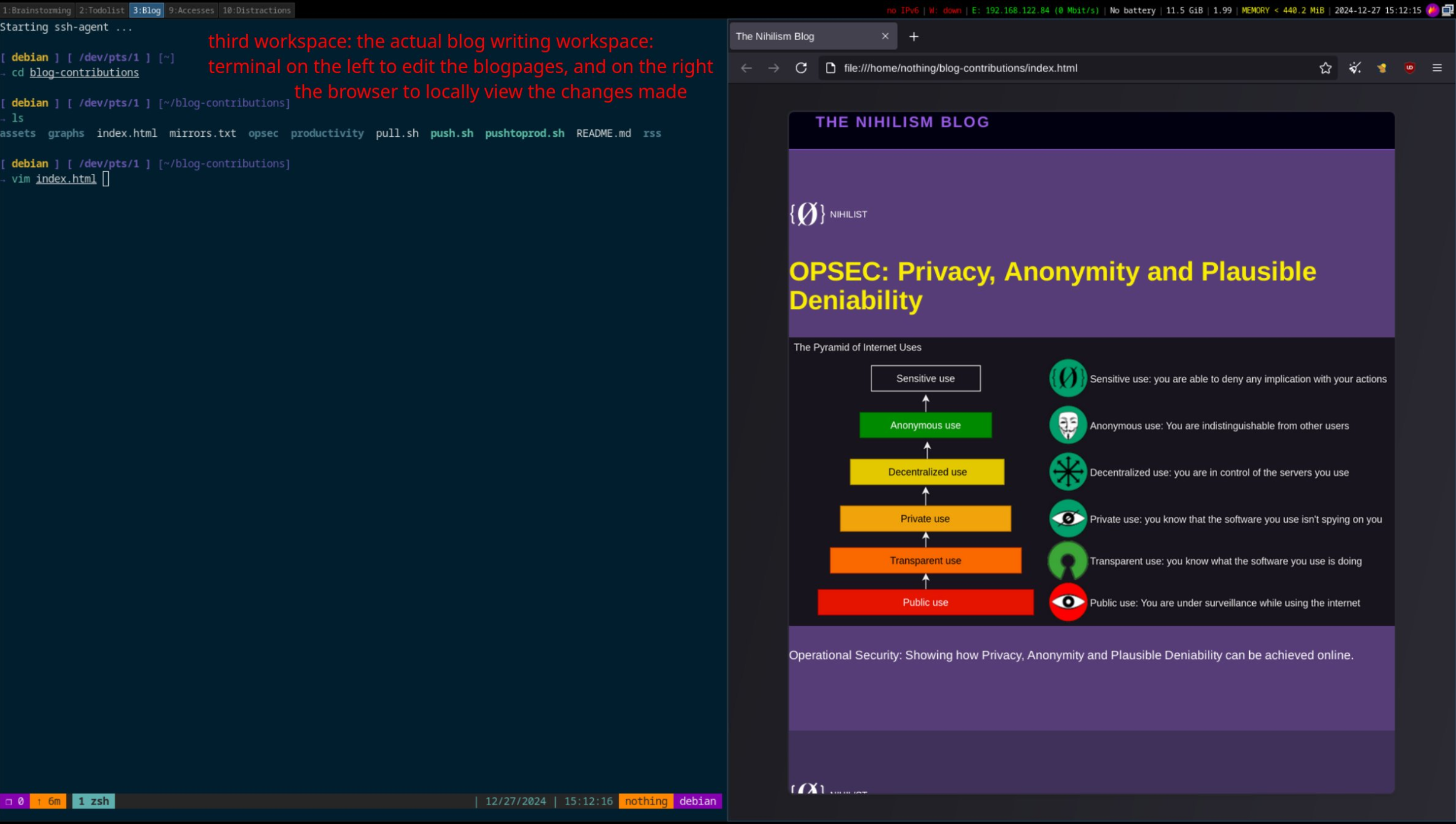The image size is (1456, 824).
Task: Click the MEMORY < 440.2 MiB status entry
Action: click(x=1283, y=10)
